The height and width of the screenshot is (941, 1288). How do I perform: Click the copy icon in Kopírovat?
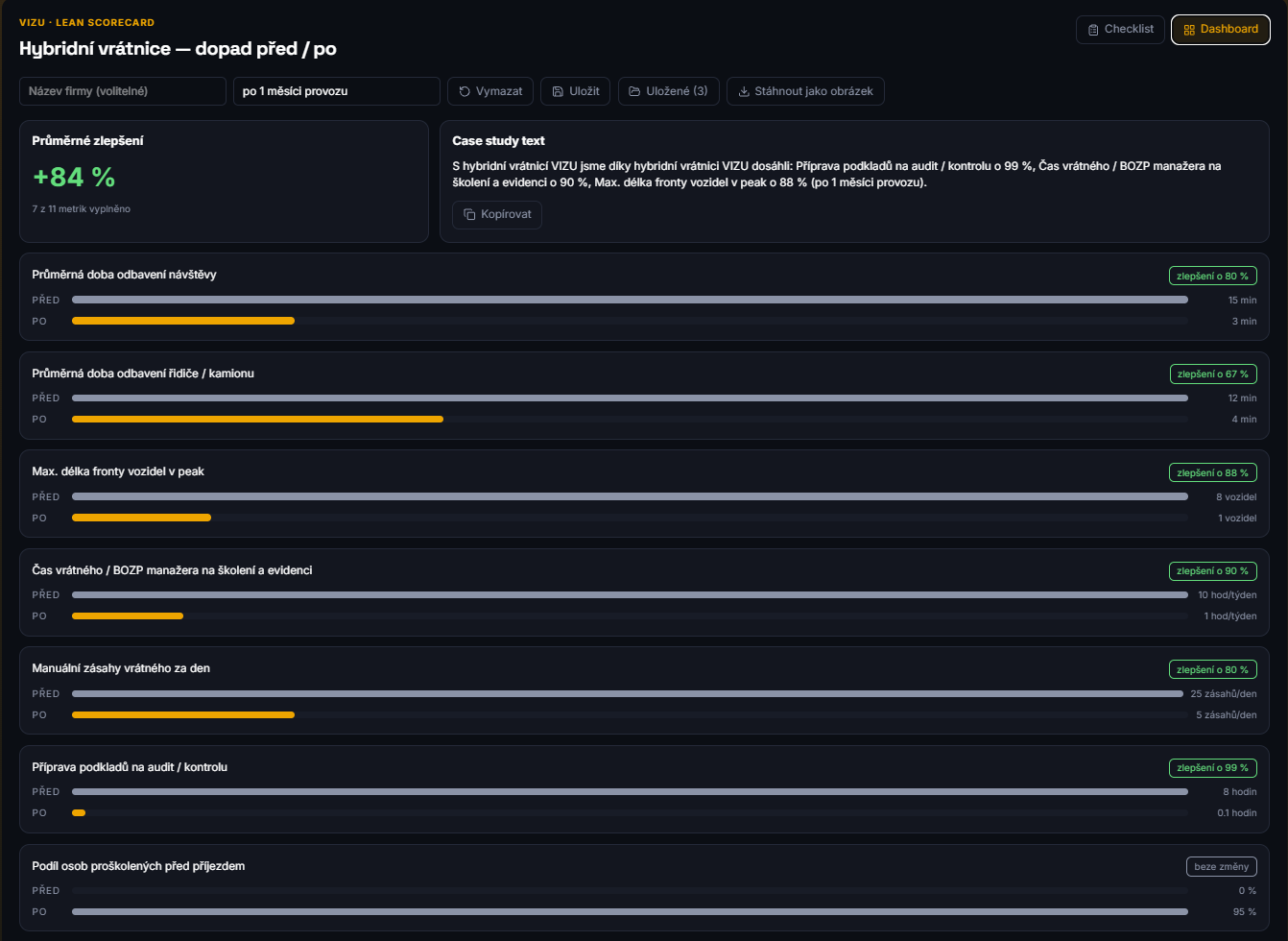point(469,214)
